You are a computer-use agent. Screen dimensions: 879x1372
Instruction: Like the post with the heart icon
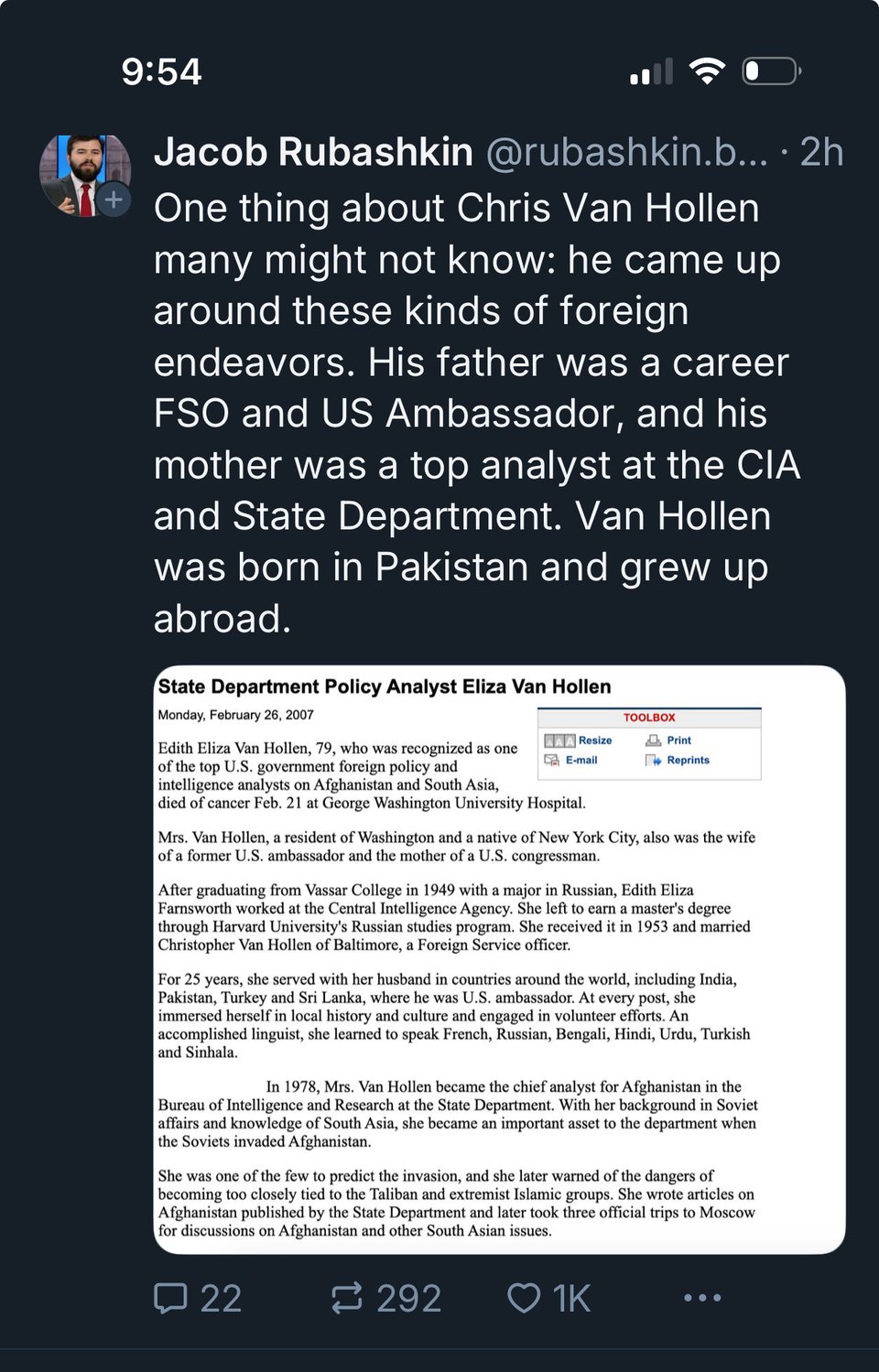click(x=524, y=1298)
